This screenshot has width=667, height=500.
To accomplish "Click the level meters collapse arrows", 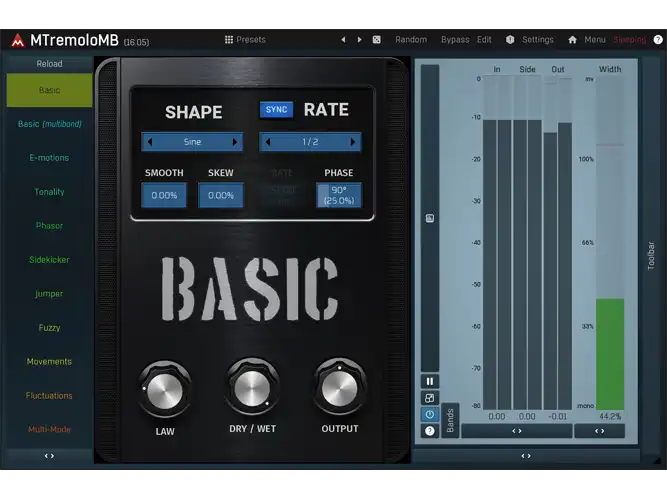I will [x=517, y=431].
